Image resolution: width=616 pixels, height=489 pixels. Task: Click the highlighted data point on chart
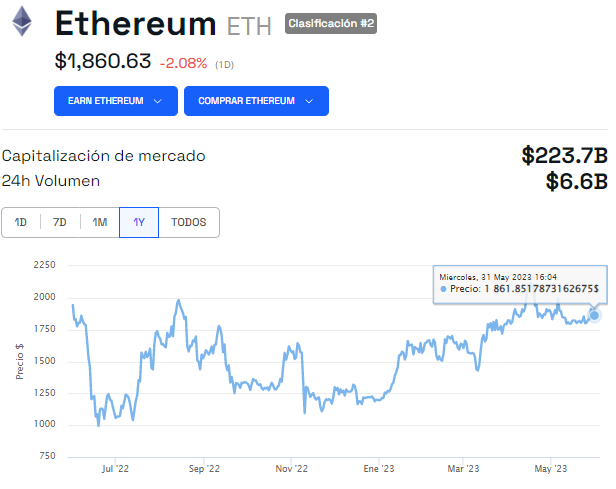point(595,315)
